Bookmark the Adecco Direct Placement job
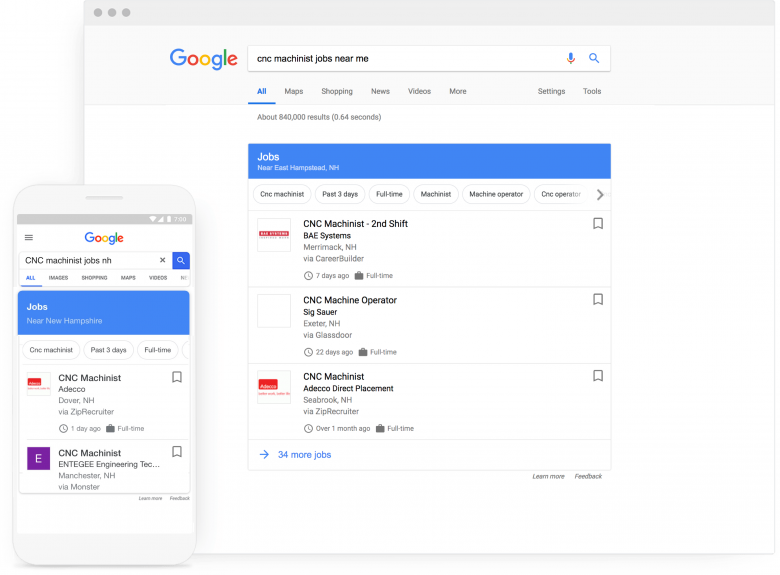780x575 pixels. pos(598,376)
